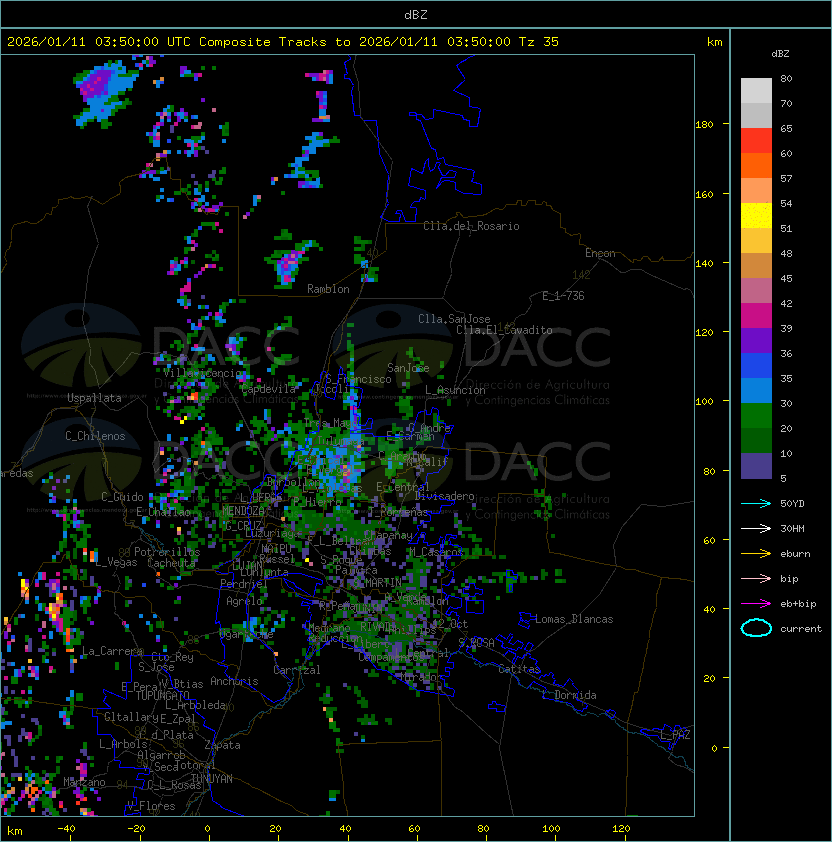Click the '100' tick on vertical km axis
Screen dimensions: 832x842
click(x=704, y=402)
